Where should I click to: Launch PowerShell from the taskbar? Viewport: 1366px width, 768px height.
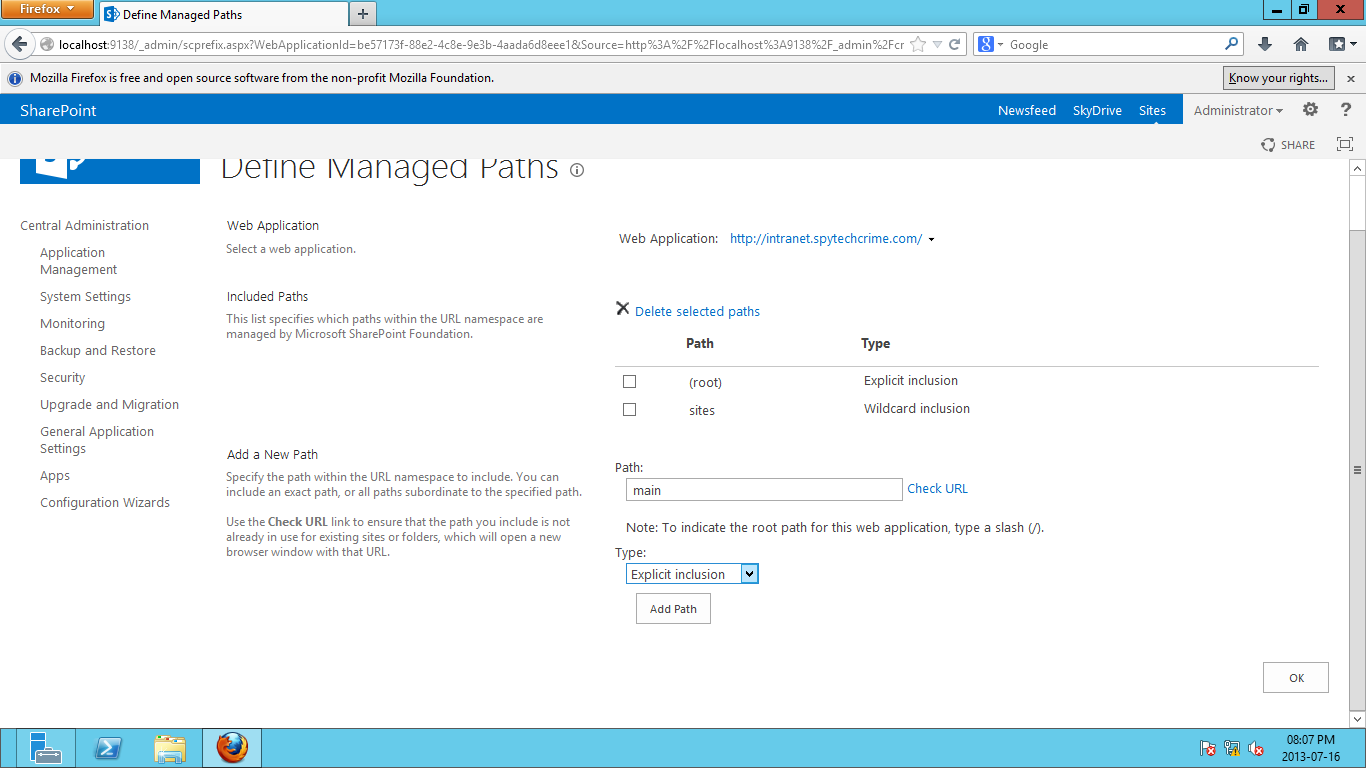108,748
